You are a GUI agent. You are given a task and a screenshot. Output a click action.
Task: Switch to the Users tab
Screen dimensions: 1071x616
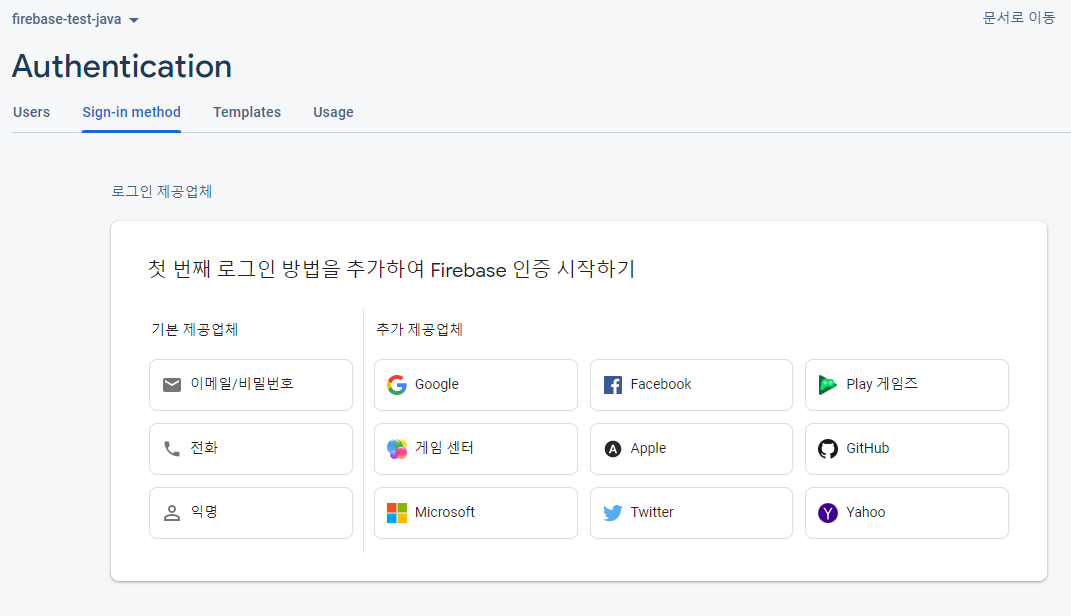pyautogui.click(x=31, y=112)
